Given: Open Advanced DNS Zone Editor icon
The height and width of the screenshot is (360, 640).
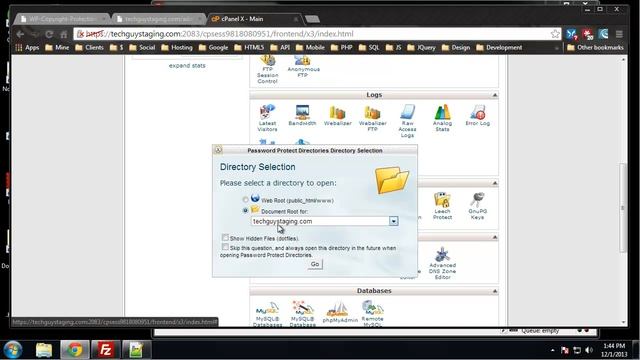Looking at the screenshot, I should [442, 263].
